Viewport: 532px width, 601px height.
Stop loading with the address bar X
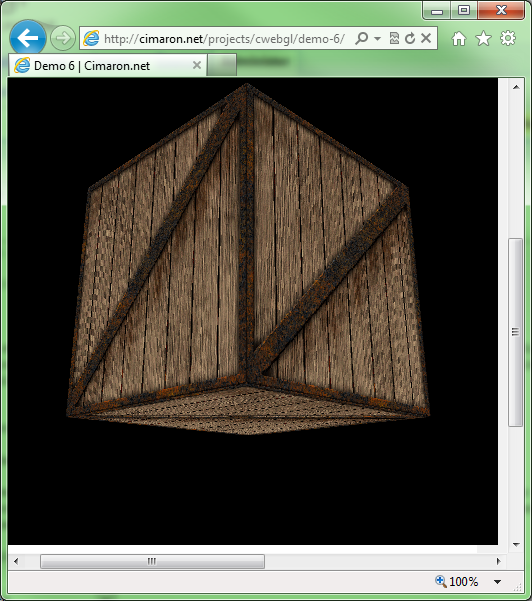426,38
